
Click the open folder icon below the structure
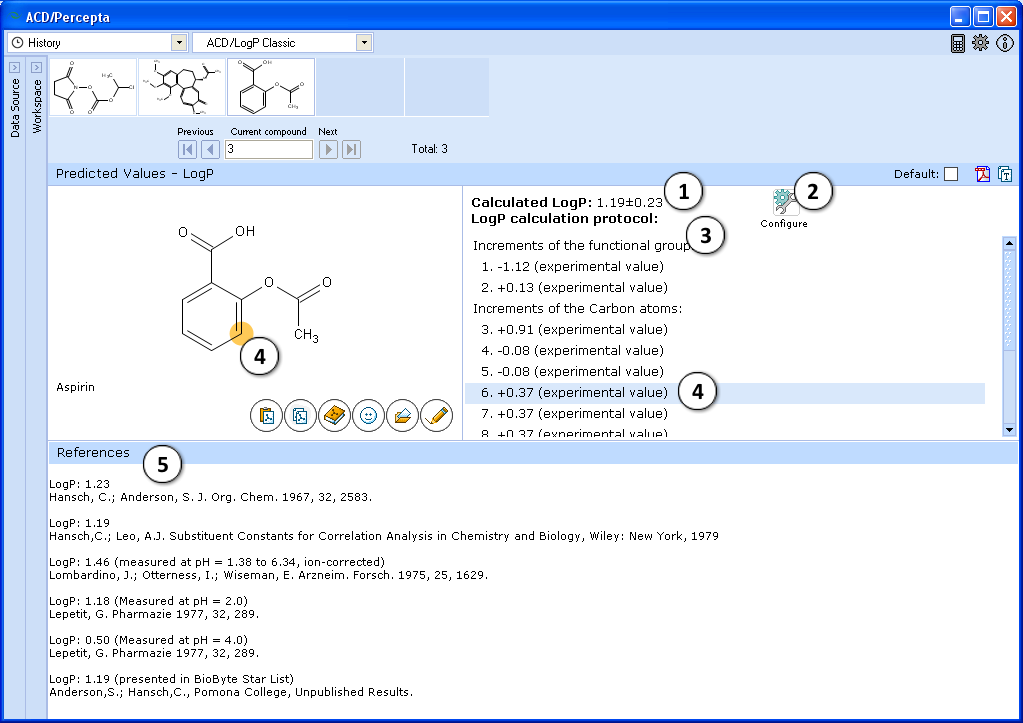point(402,415)
